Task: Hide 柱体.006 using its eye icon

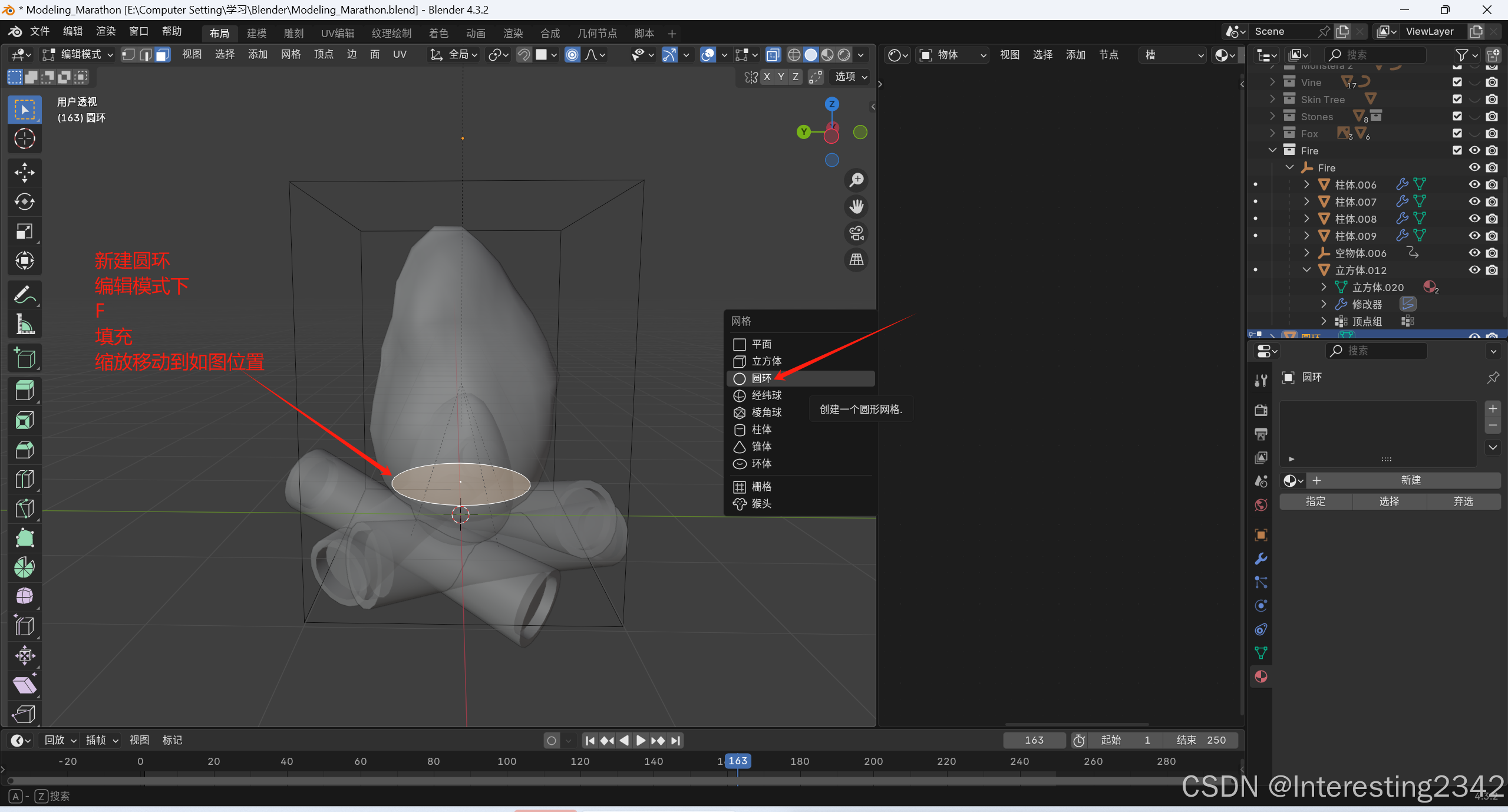Action: point(1474,184)
